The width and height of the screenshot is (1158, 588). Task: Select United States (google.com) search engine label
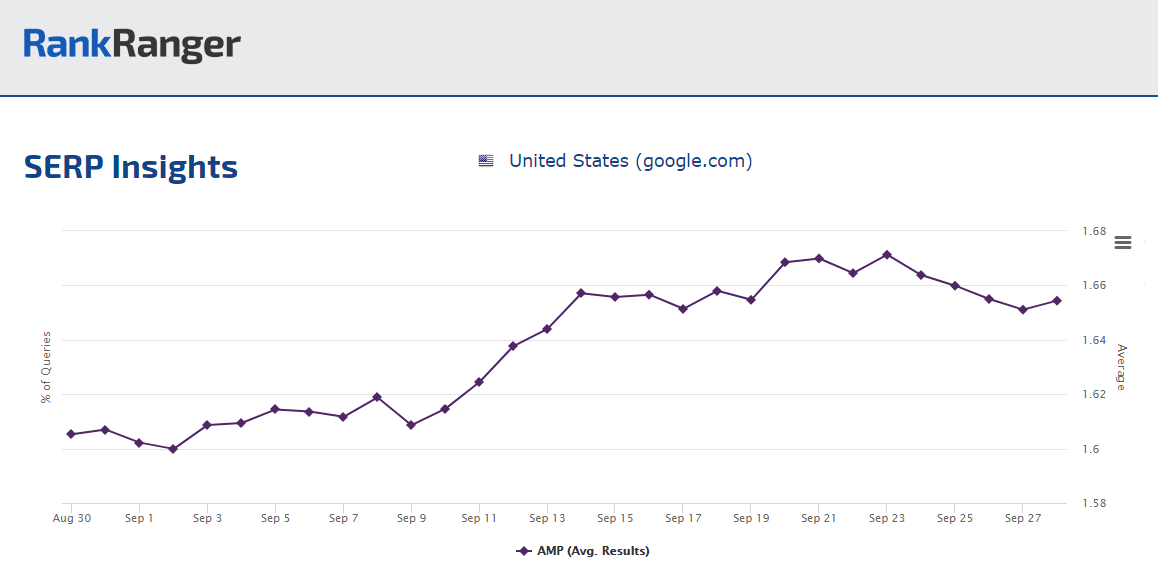tap(630, 161)
